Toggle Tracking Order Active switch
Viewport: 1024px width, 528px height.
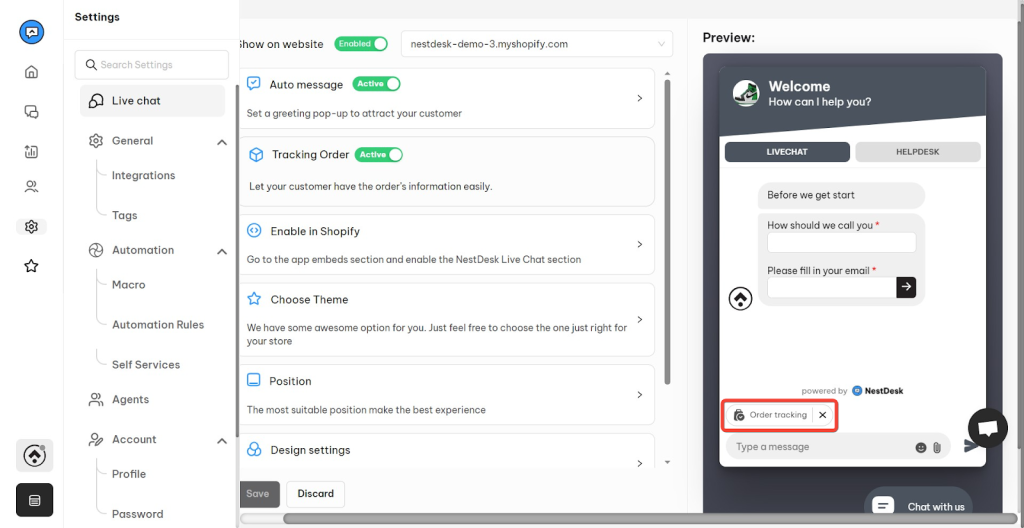coord(379,155)
